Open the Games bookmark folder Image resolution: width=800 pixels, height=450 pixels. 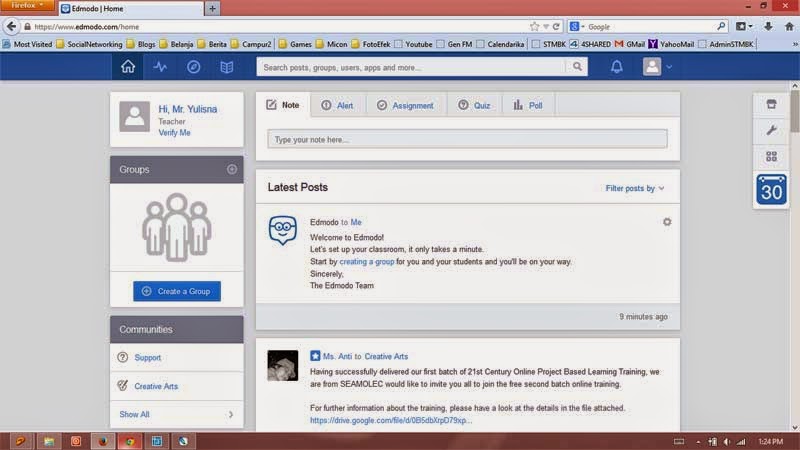[295, 44]
